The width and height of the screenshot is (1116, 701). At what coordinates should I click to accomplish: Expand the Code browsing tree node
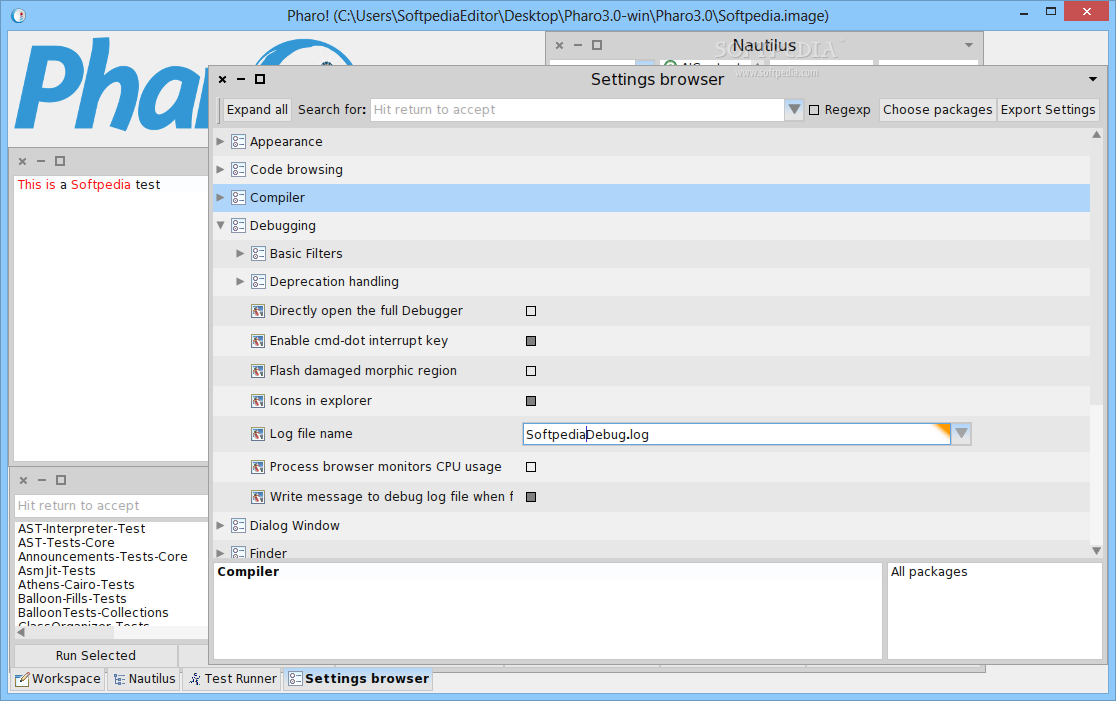[220, 169]
